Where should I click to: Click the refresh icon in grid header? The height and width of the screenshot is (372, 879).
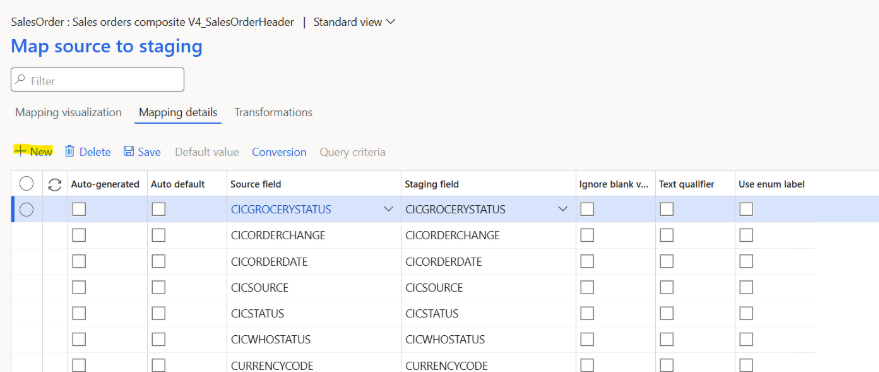click(x=54, y=184)
